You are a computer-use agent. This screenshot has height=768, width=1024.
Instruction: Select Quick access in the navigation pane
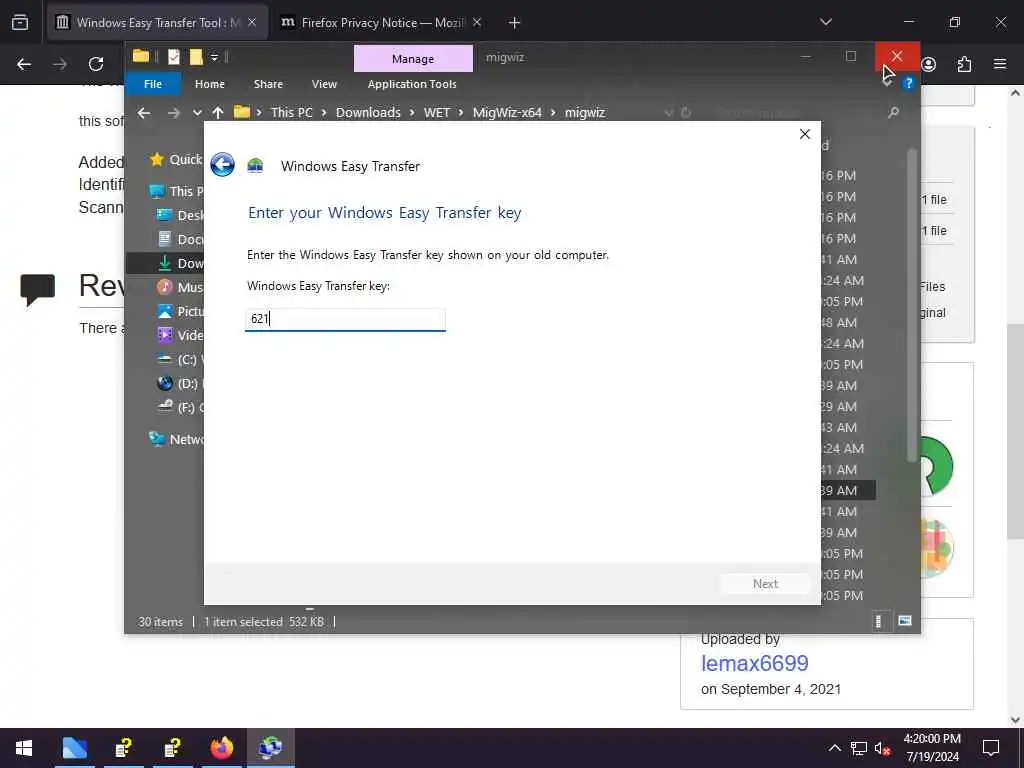[176, 159]
